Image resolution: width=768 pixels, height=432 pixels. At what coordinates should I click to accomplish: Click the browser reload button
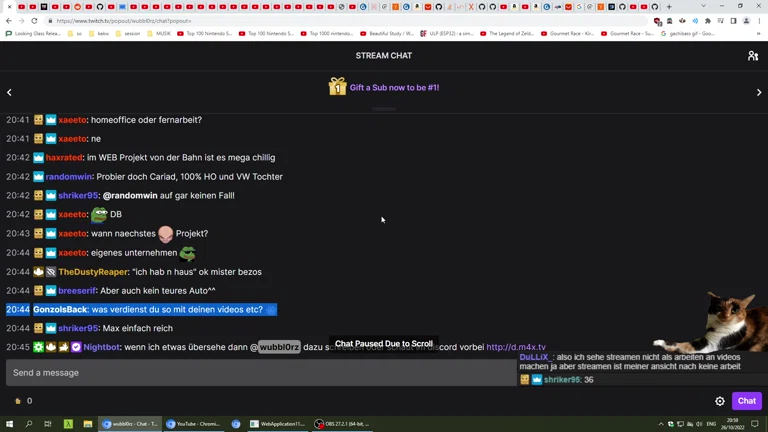(x=35, y=20)
